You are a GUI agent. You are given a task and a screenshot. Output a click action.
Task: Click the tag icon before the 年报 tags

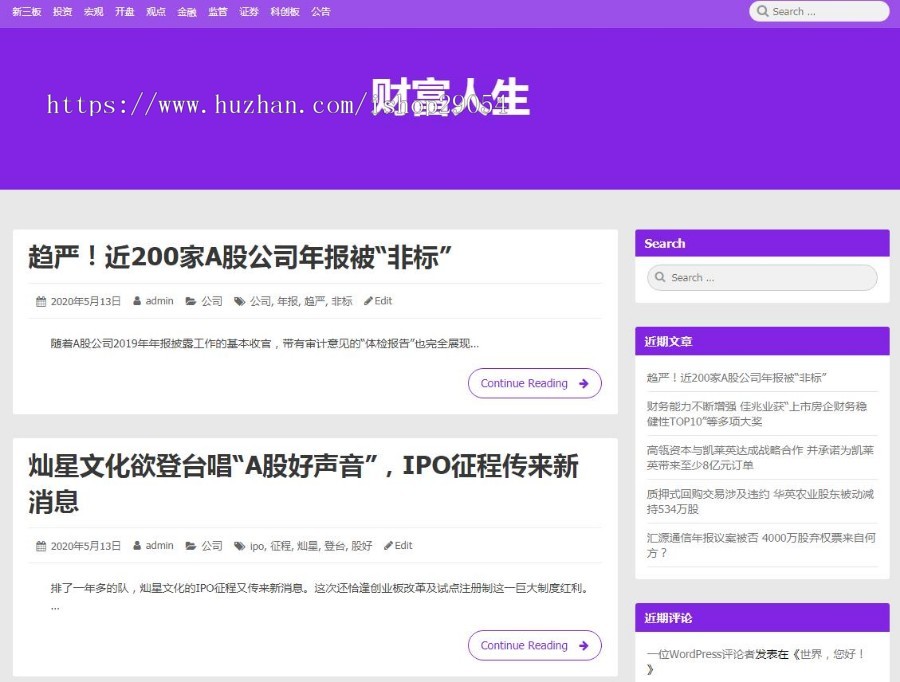(x=237, y=300)
